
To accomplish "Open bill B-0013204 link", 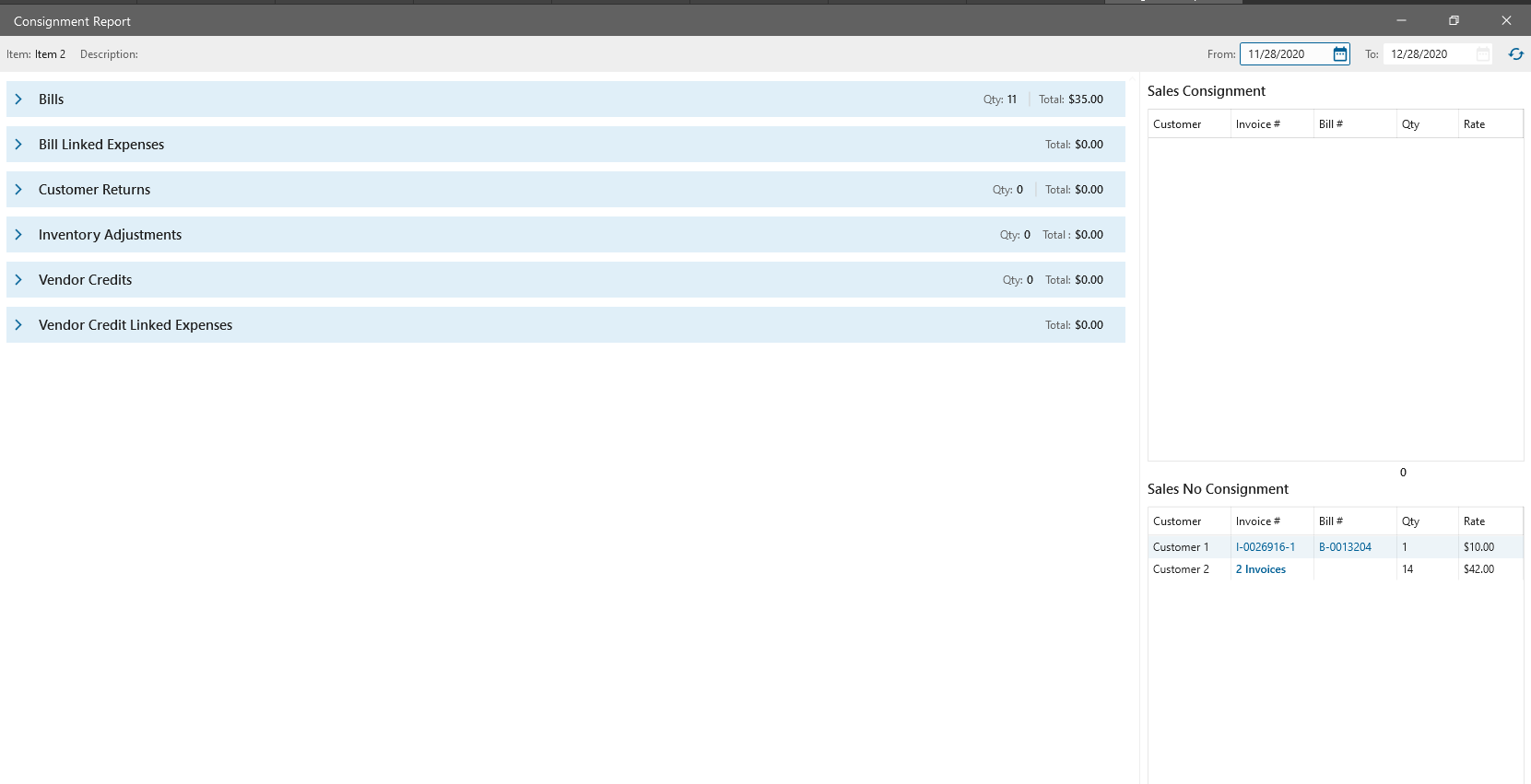I will click(x=1345, y=547).
